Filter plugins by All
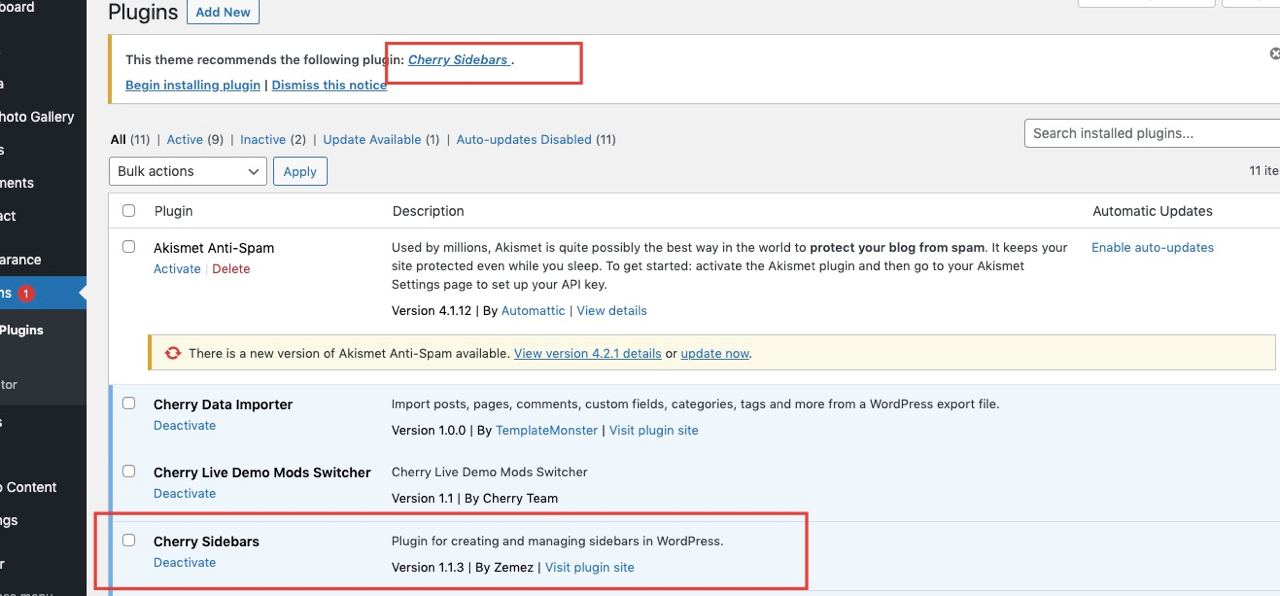The width and height of the screenshot is (1280, 596). coord(118,140)
